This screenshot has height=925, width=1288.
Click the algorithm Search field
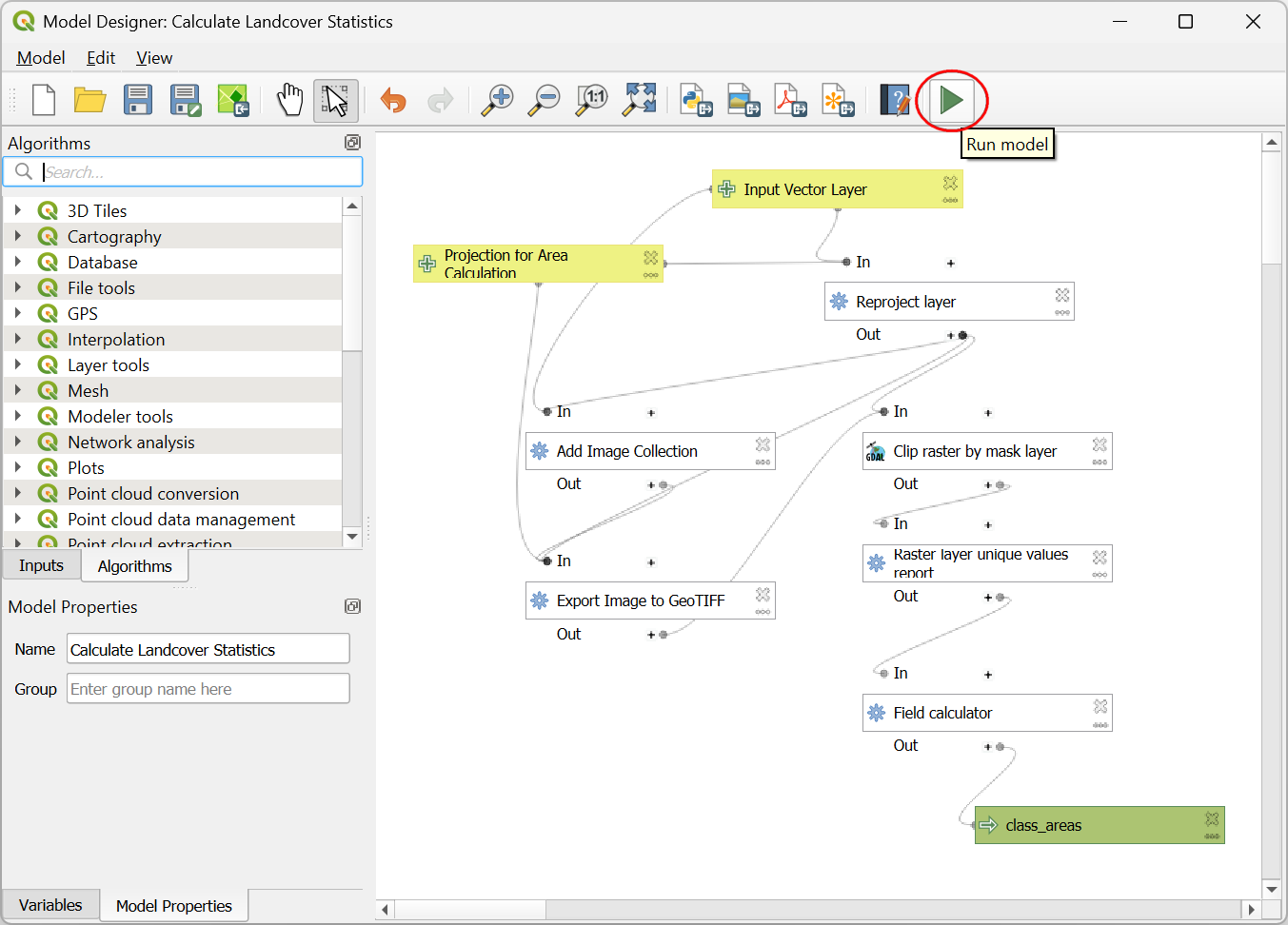click(200, 172)
